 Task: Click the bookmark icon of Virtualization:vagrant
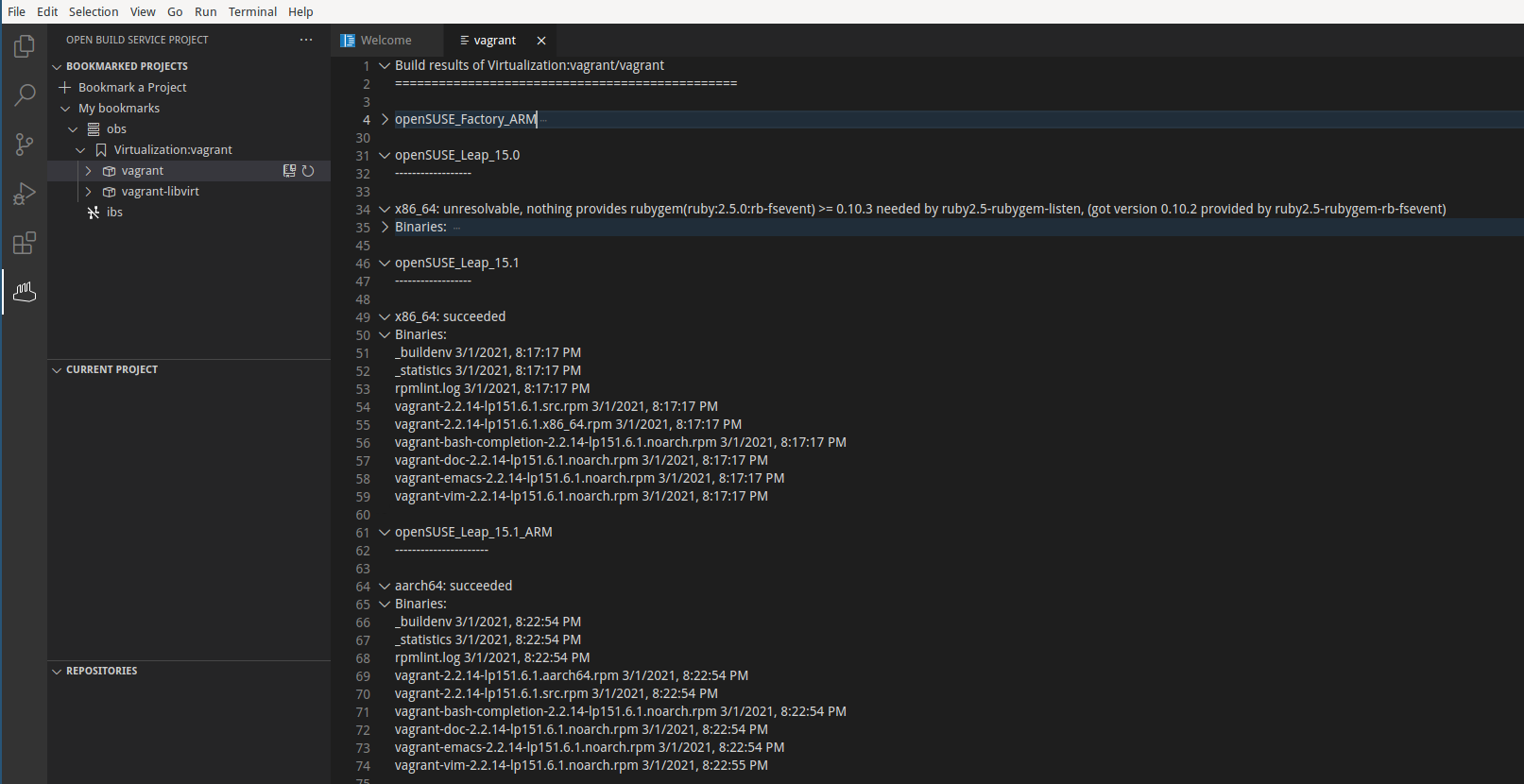click(x=101, y=150)
